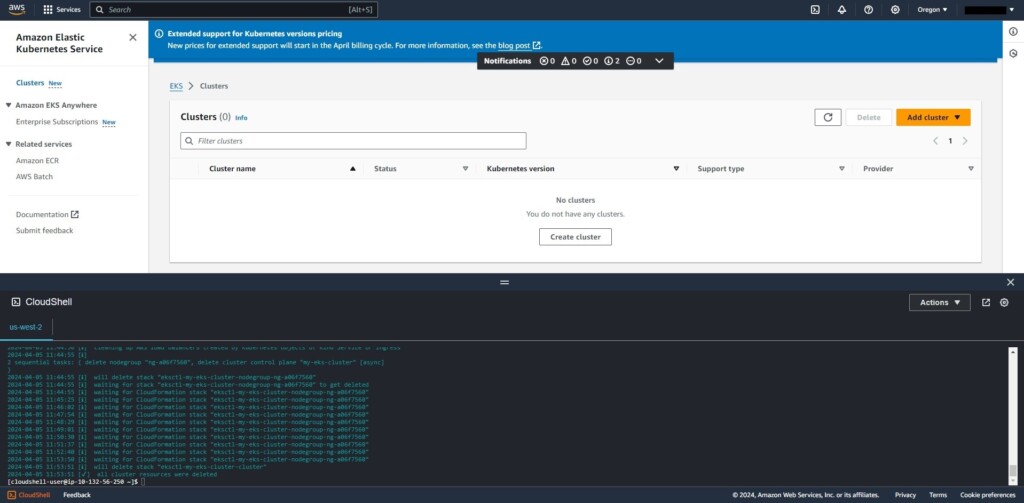Go to next page of clusters
1024x503 pixels.
(x=965, y=141)
